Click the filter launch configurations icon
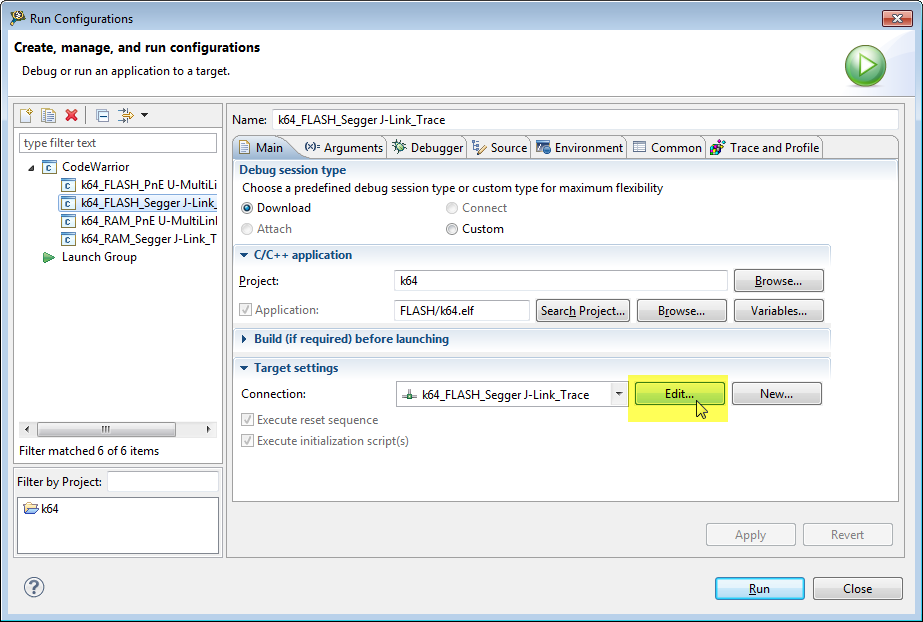The image size is (923, 622). (125, 116)
